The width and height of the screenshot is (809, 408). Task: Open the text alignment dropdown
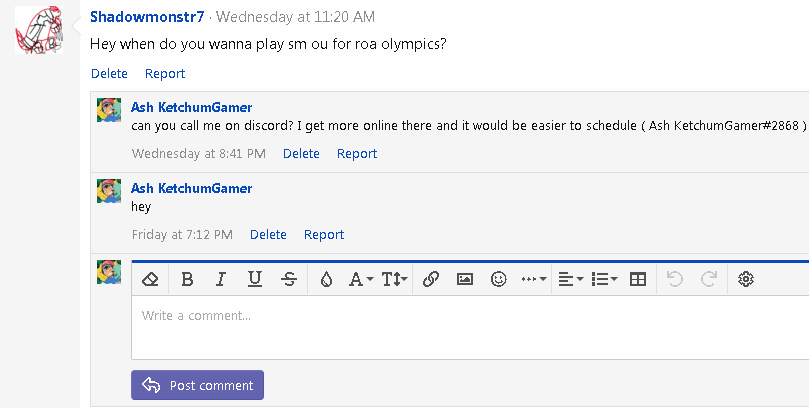point(569,280)
